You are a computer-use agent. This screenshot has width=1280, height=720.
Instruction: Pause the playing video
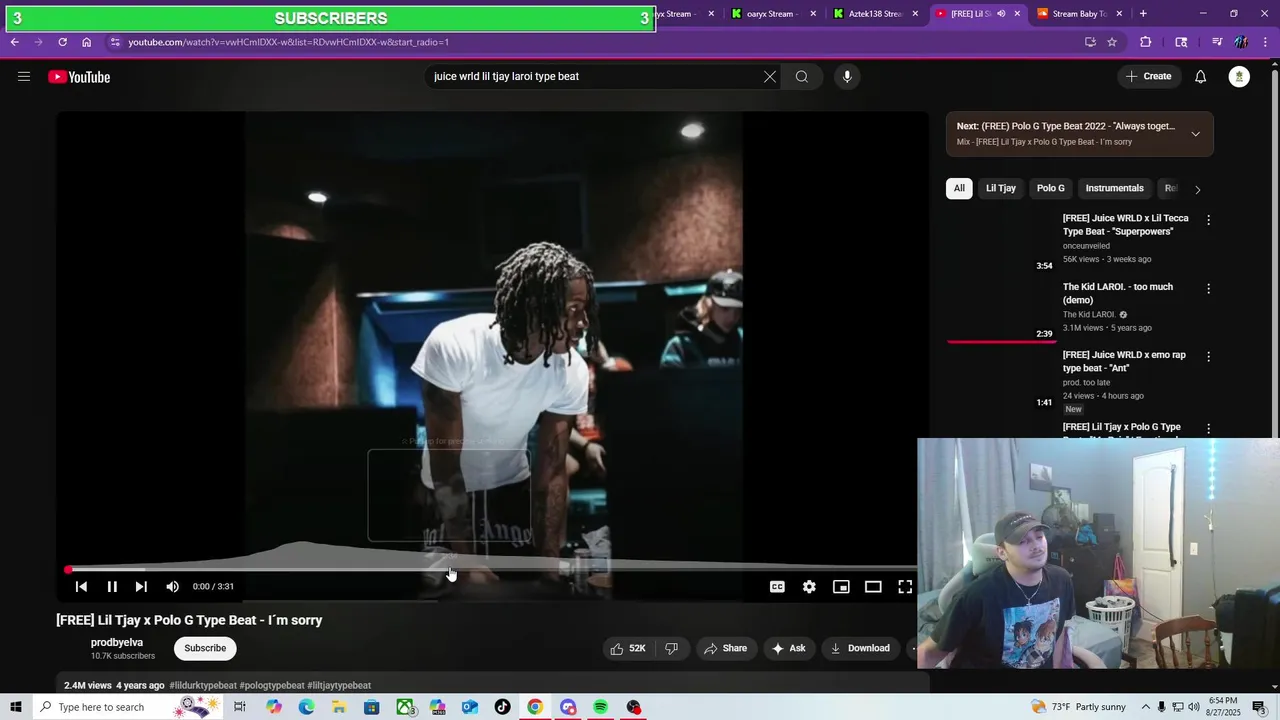click(x=112, y=587)
